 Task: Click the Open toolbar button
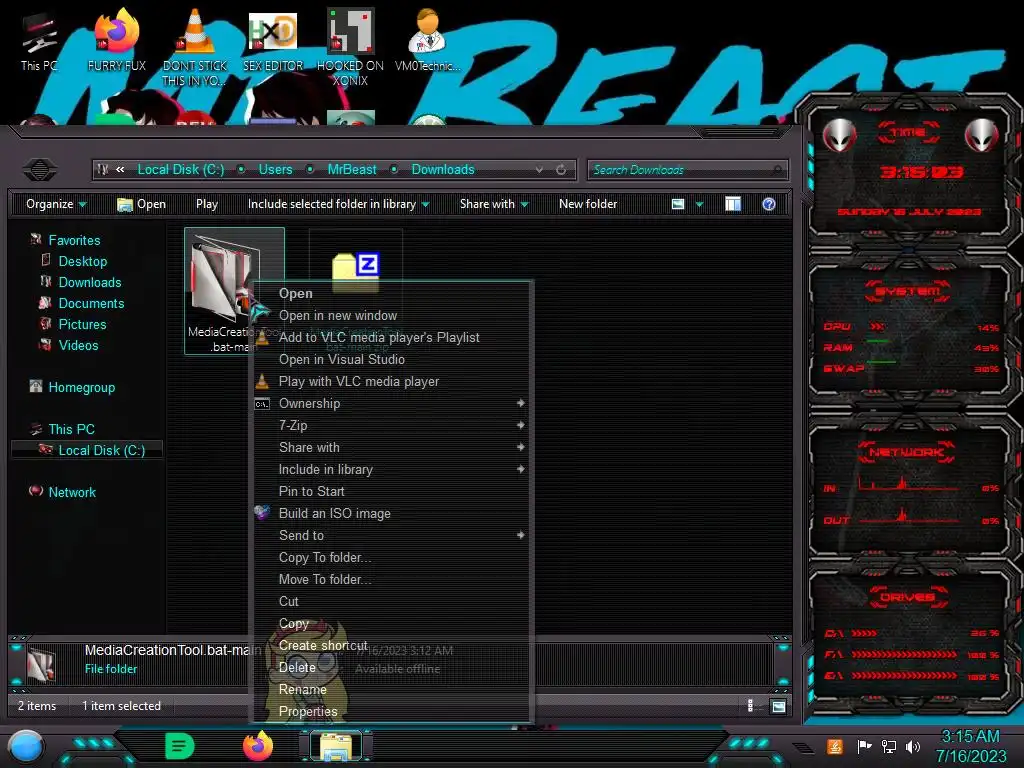[x=141, y=204]
